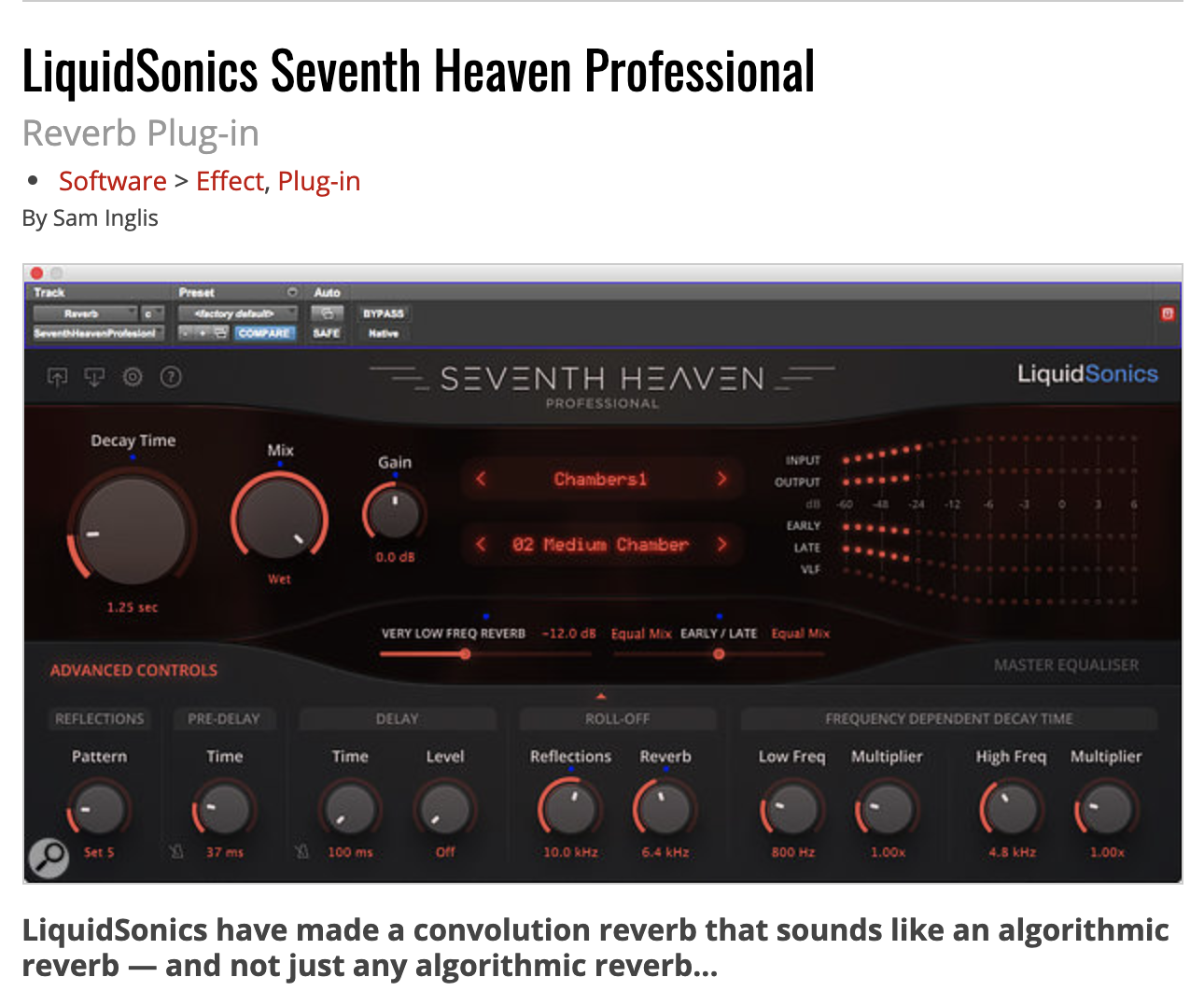Click the High Freq knob
This screenshot has height=991, width=1204.
coord(1011,808)
